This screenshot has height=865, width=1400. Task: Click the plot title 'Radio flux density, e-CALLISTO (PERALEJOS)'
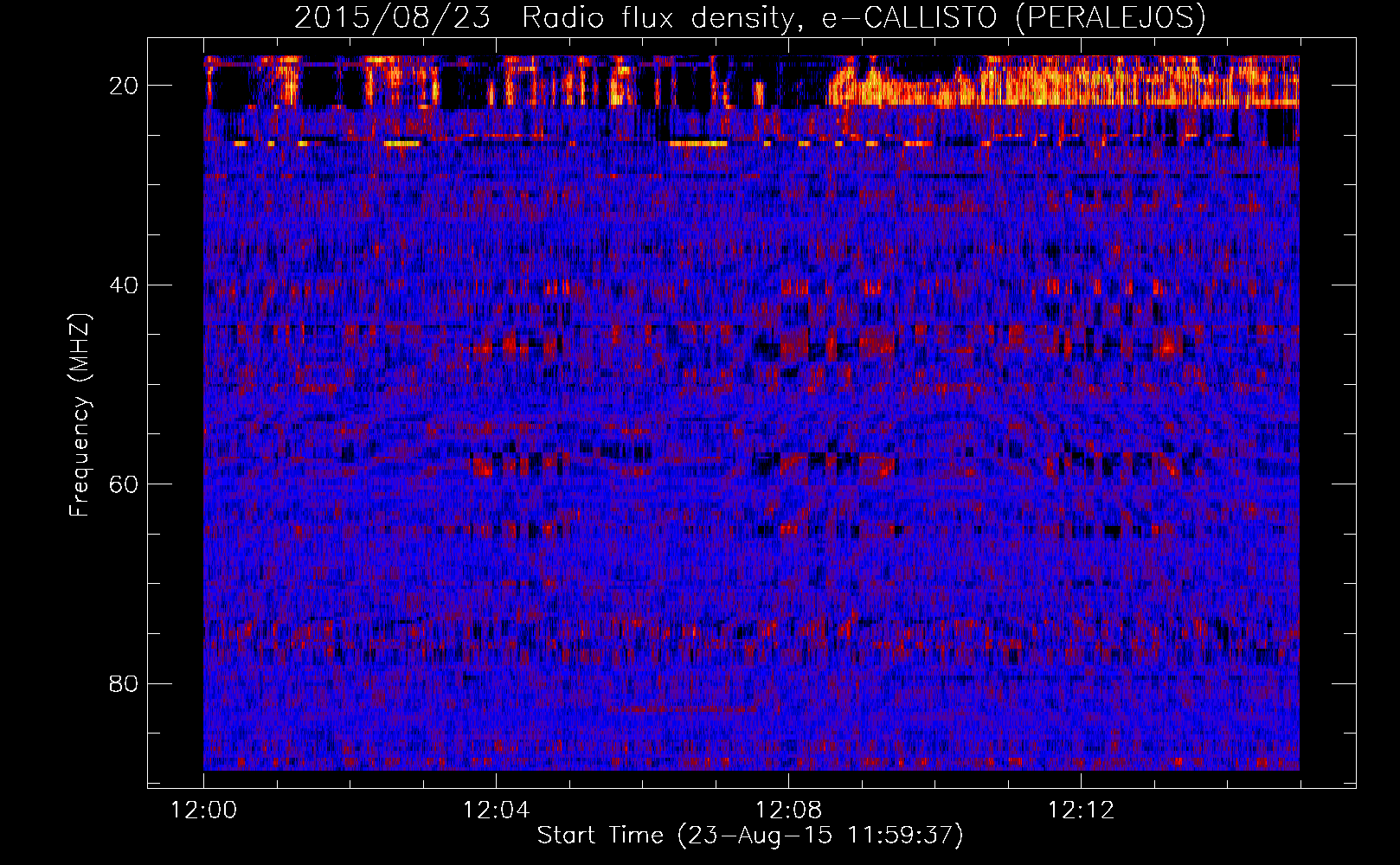click(x=864, y=17)
